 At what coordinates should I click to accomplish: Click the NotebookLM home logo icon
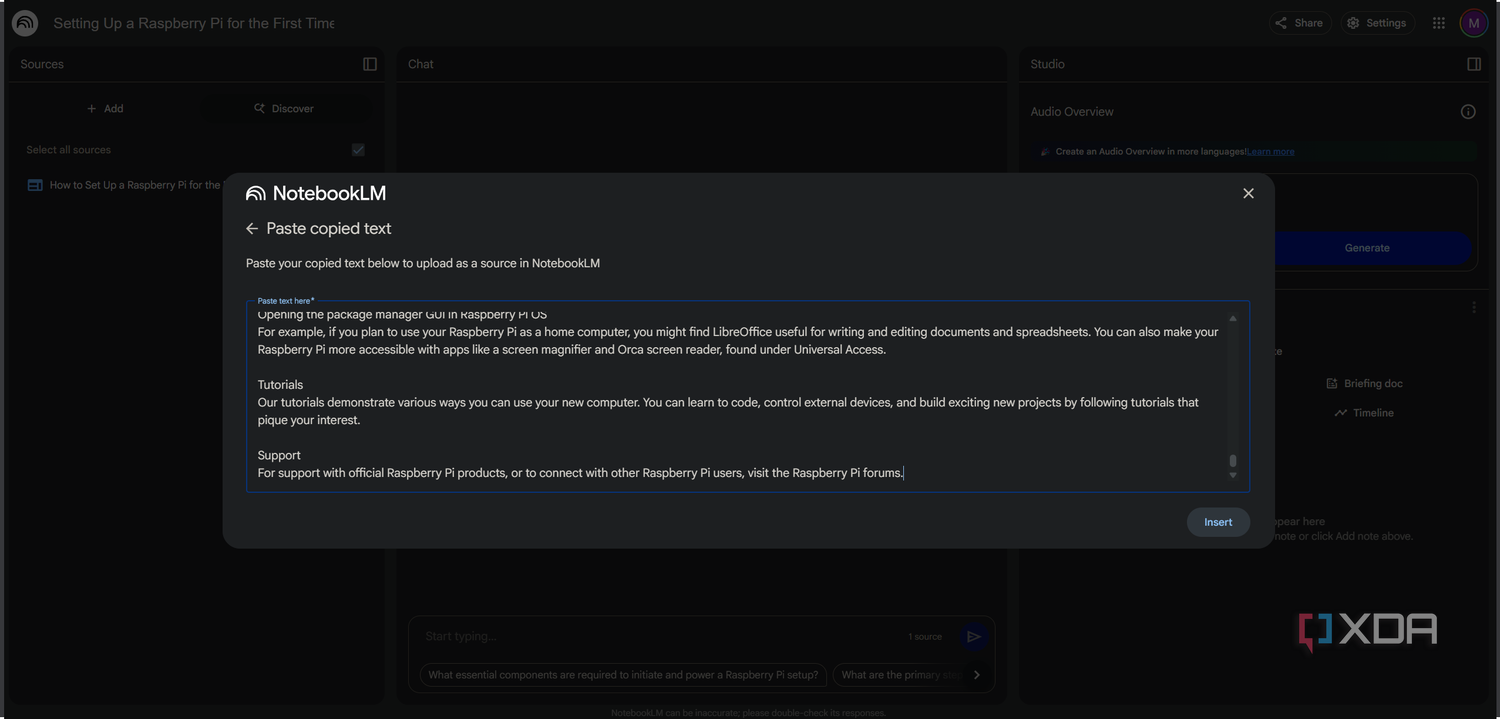(25, 23)
